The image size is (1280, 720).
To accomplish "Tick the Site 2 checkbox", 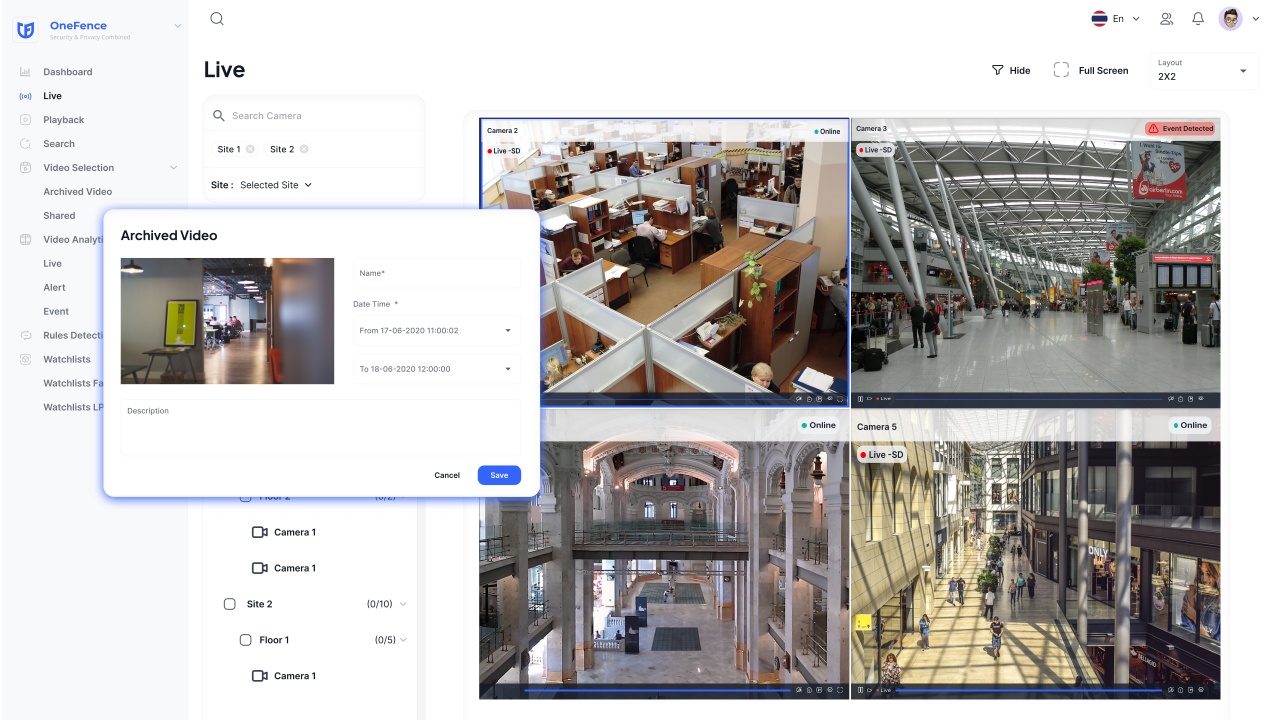I will 229,604.
